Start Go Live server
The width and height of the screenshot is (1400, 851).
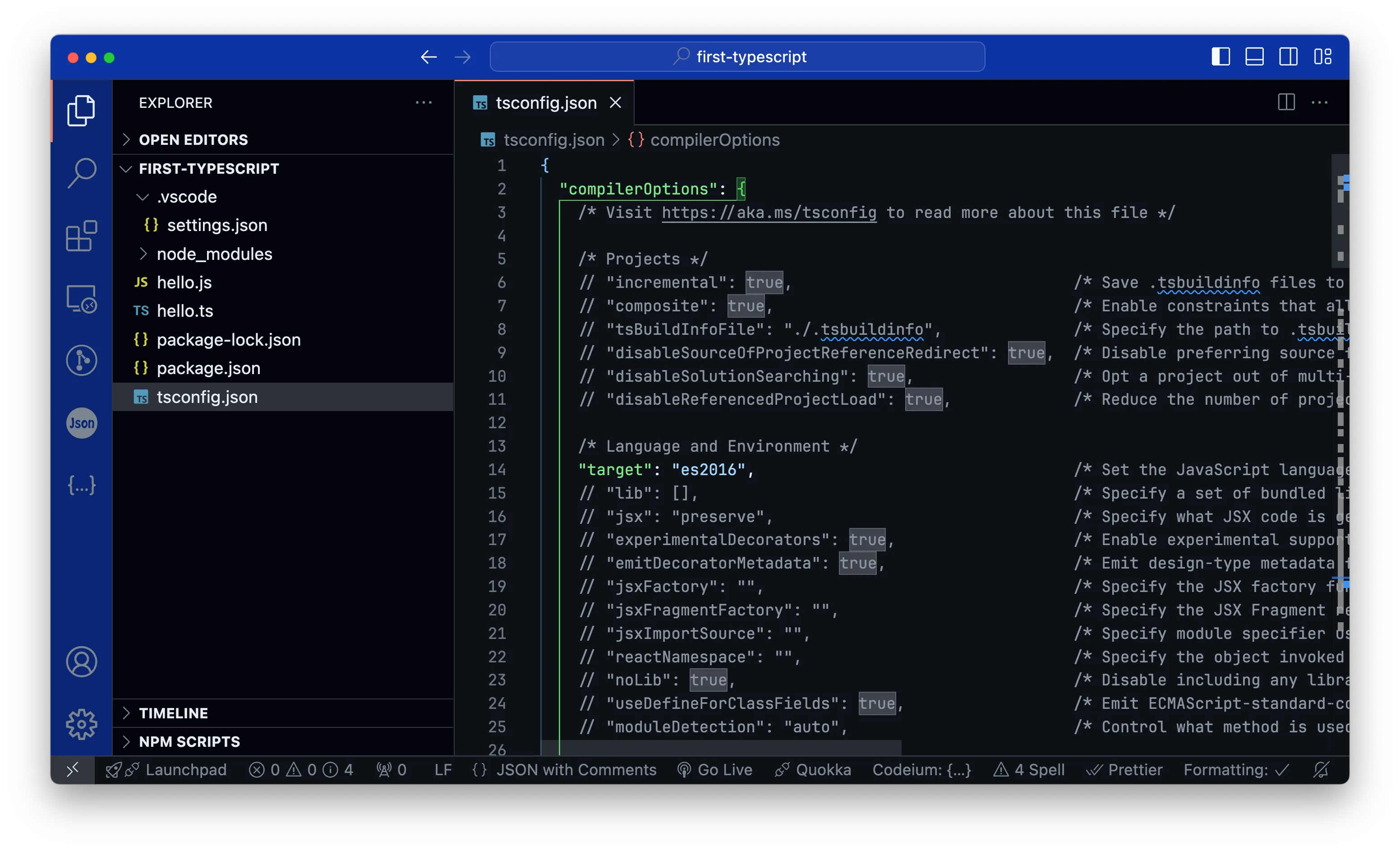click(x=715, y=770)
